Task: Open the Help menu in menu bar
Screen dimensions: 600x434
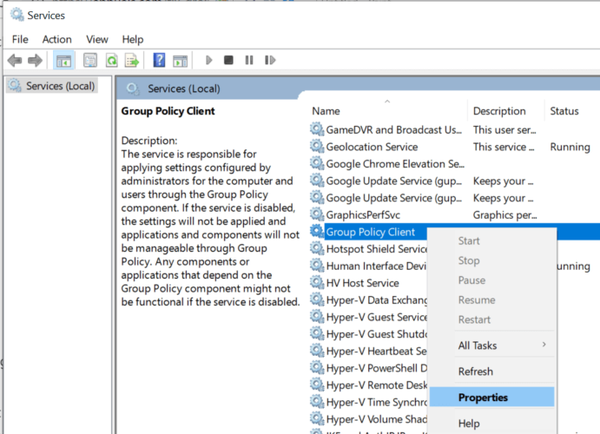Action: coord(133,39)
